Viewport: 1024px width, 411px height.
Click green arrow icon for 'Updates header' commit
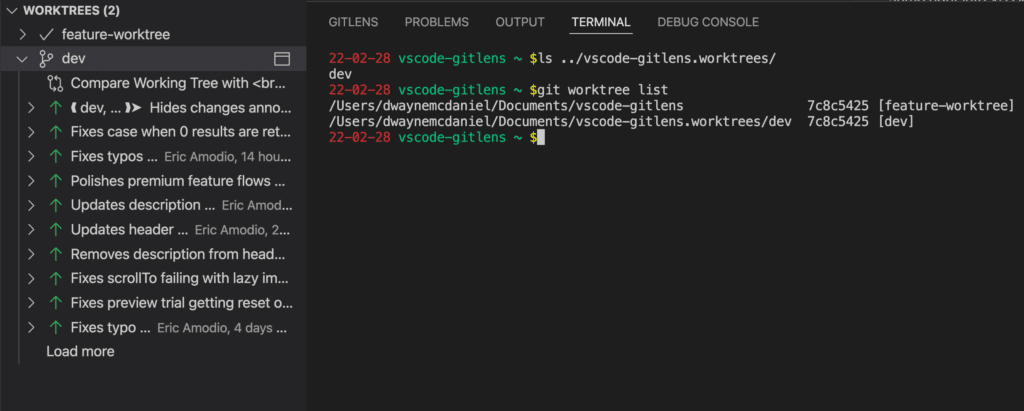56,230
